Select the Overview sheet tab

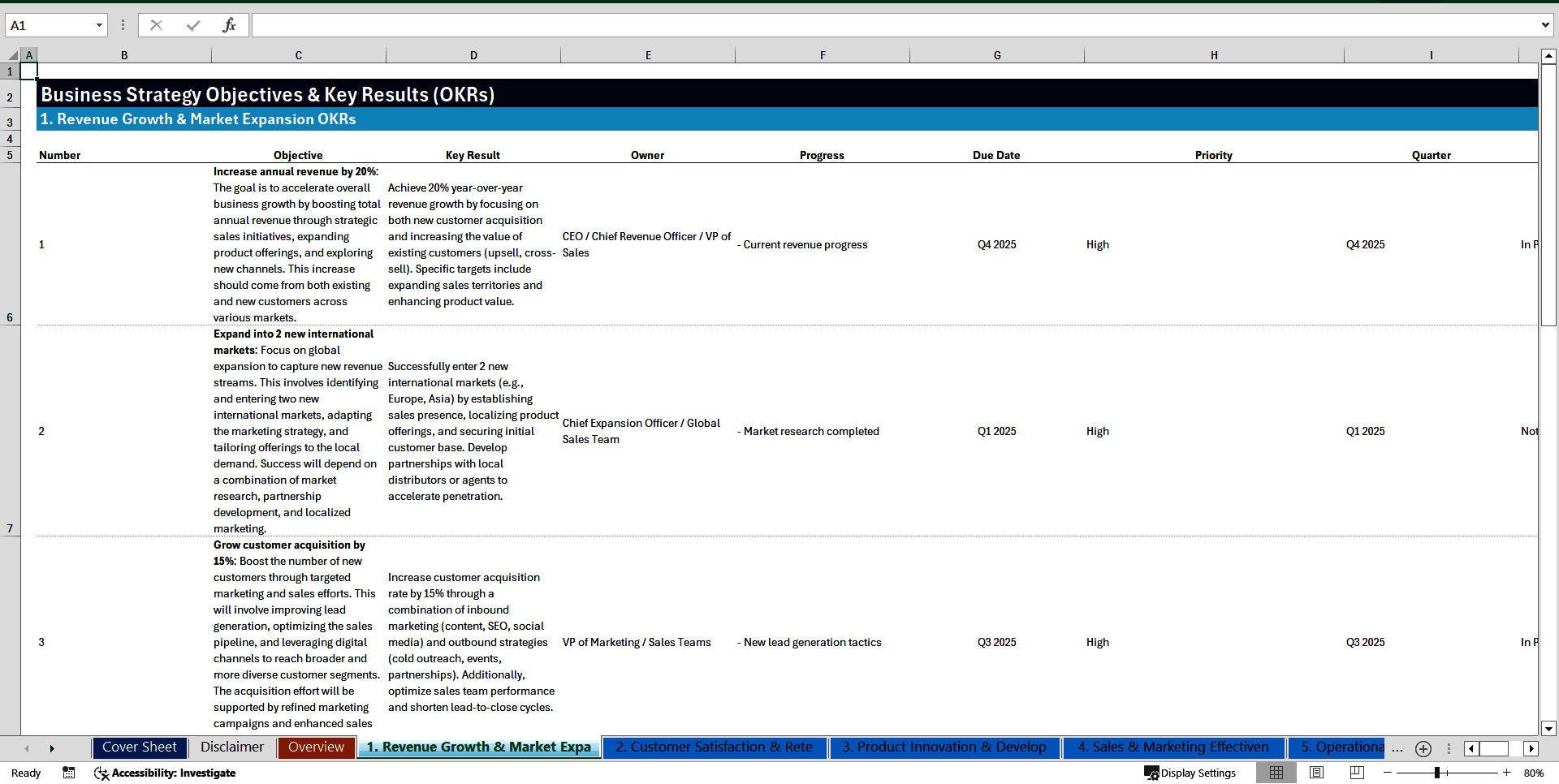(x=316, y=747)
